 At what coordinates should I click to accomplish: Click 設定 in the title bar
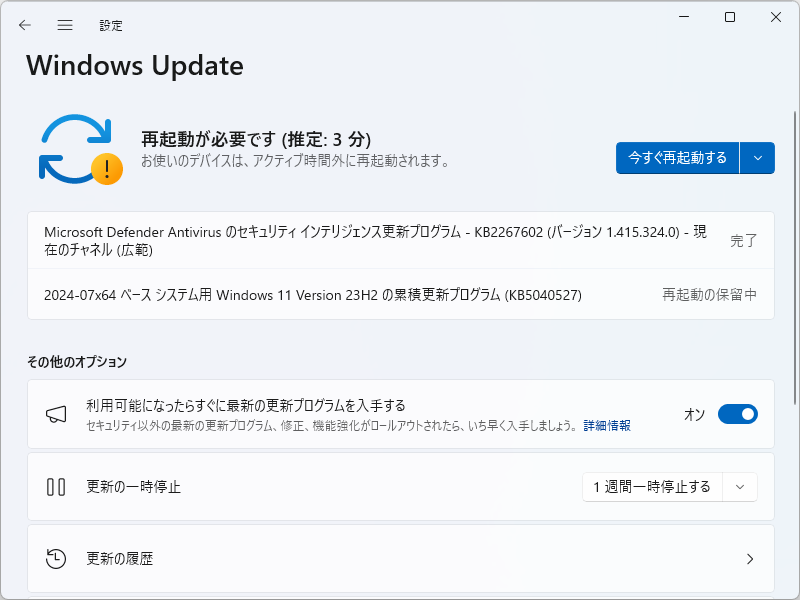click(112, 25)
